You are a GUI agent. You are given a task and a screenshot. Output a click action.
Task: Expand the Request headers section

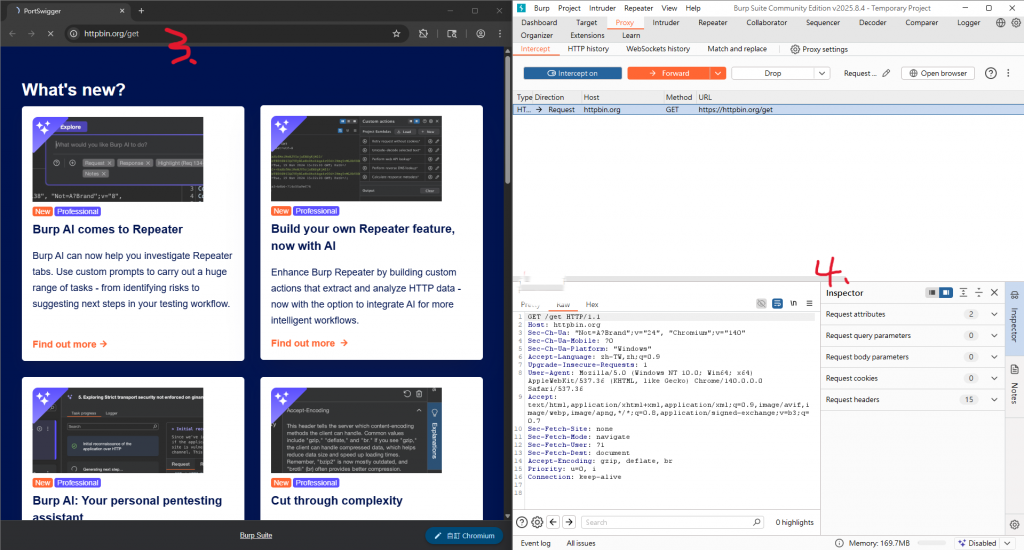pyautogui.click(x=994, y=399)
